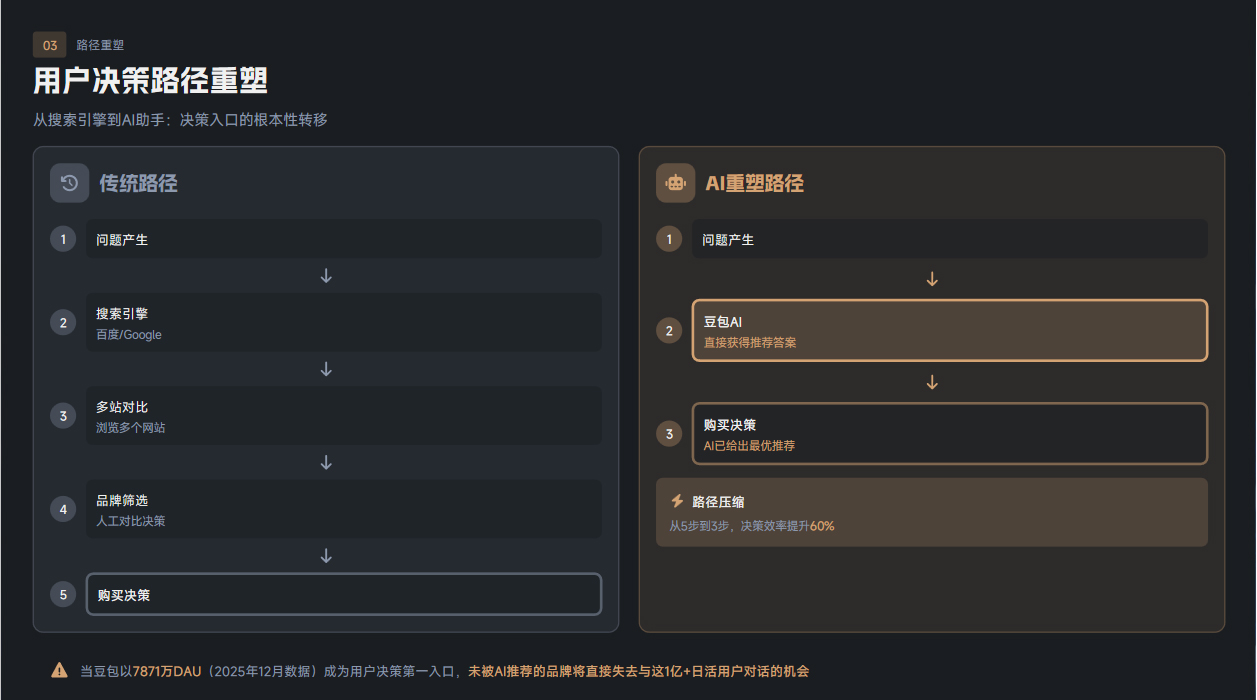Click the 路径压缩 summary box
1257x700 pixels.
coord(931,512)
